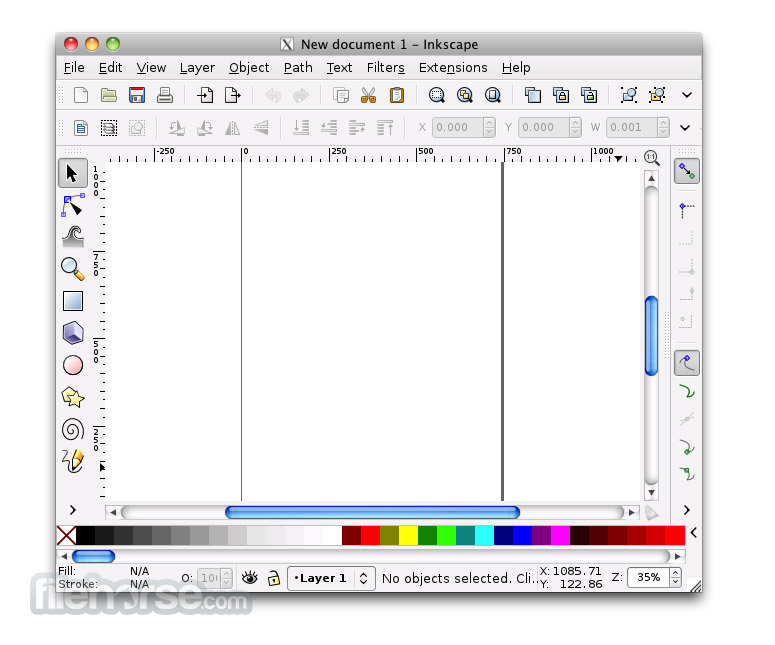Select the Rectangle tool
775x645 pixels.
tap(73, 301)
